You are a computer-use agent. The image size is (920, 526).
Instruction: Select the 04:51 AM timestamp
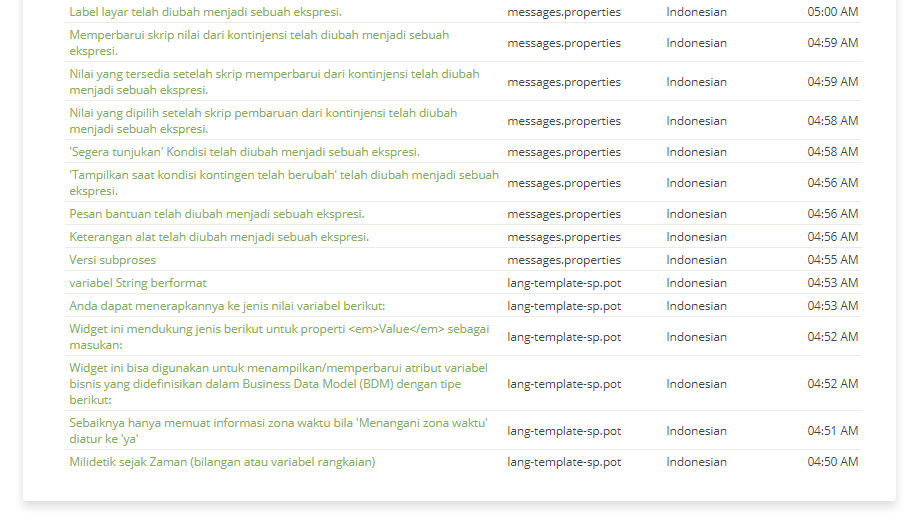point(833,431)
